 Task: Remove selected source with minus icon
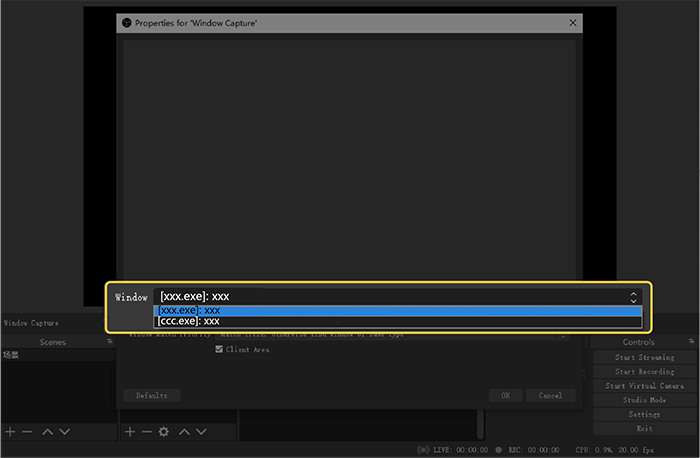tap(146, 432)
